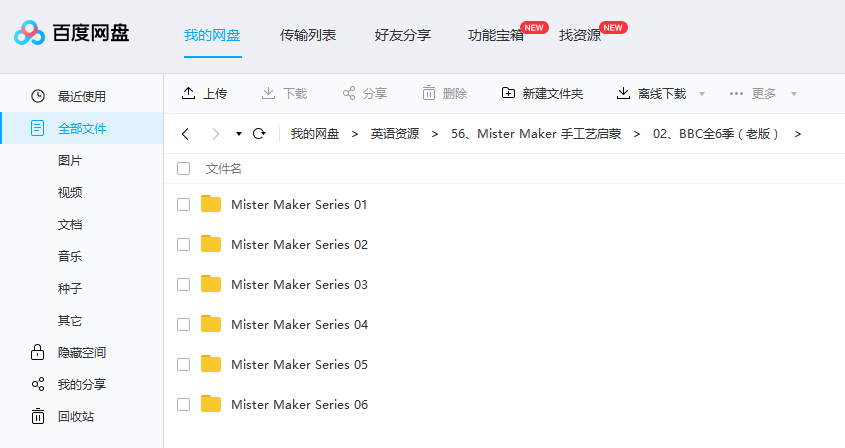Go to 56、Mister Maker 手工艺启蒙 breadcrumb
This screenshot has width=845, height=448.
click(536, 134)
